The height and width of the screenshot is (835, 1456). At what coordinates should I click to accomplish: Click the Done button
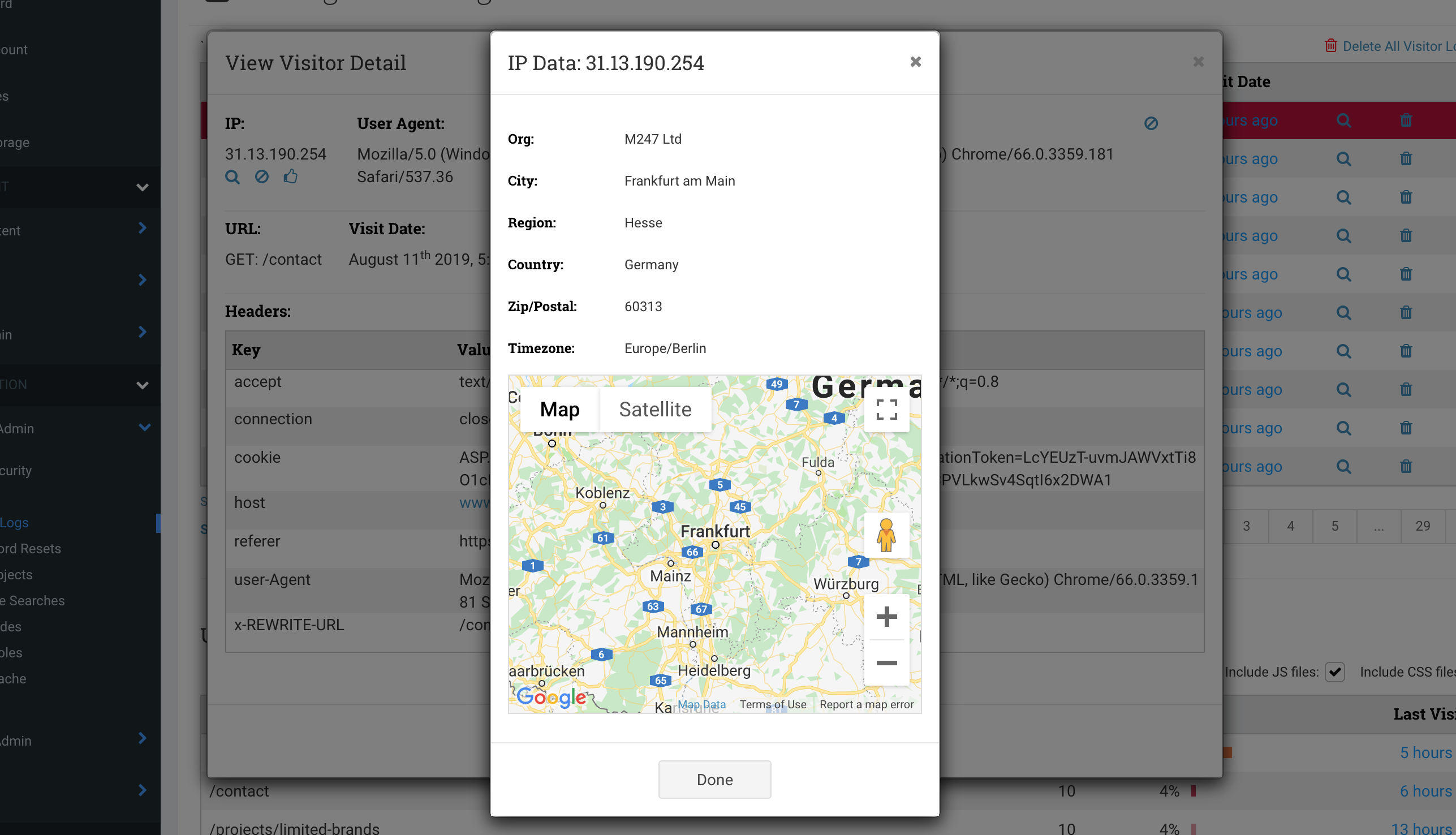714,780
